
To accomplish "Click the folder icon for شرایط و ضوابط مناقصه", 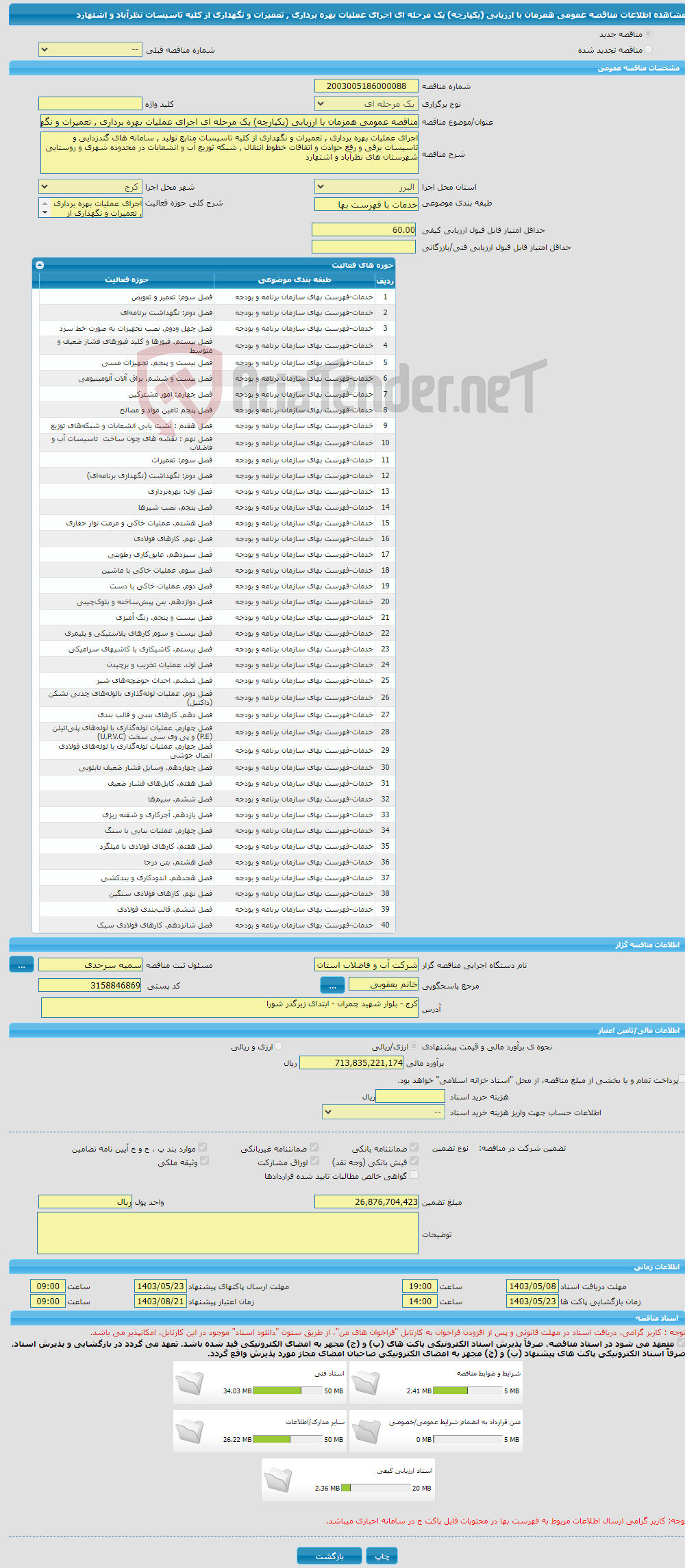I will pyautogui.click(x=366, y=1384).
